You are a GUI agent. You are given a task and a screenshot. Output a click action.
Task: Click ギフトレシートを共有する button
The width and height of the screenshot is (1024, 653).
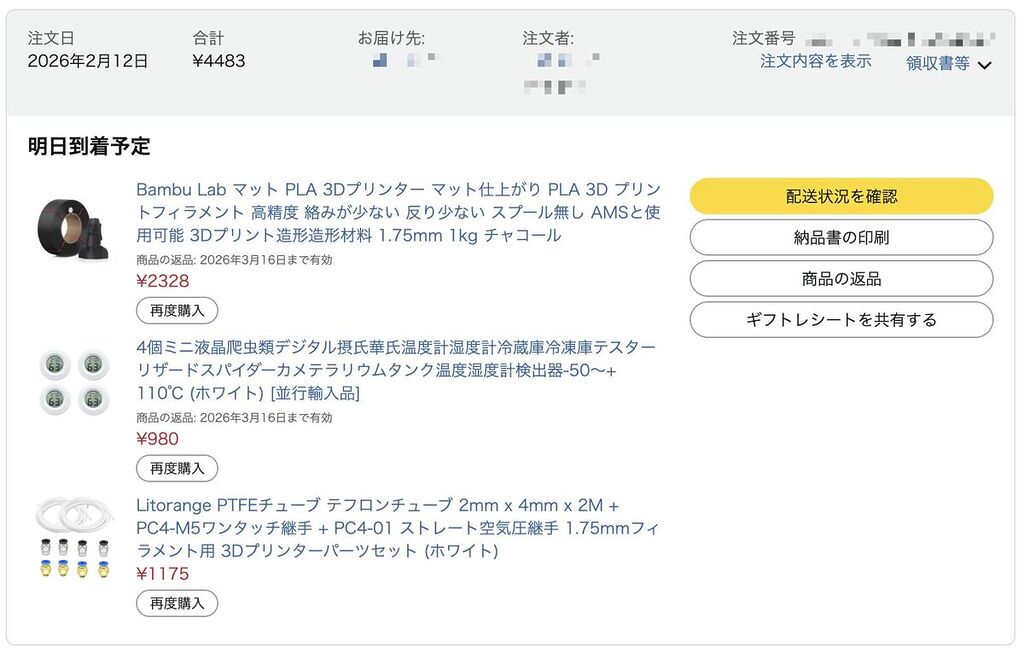pos(841,320)
